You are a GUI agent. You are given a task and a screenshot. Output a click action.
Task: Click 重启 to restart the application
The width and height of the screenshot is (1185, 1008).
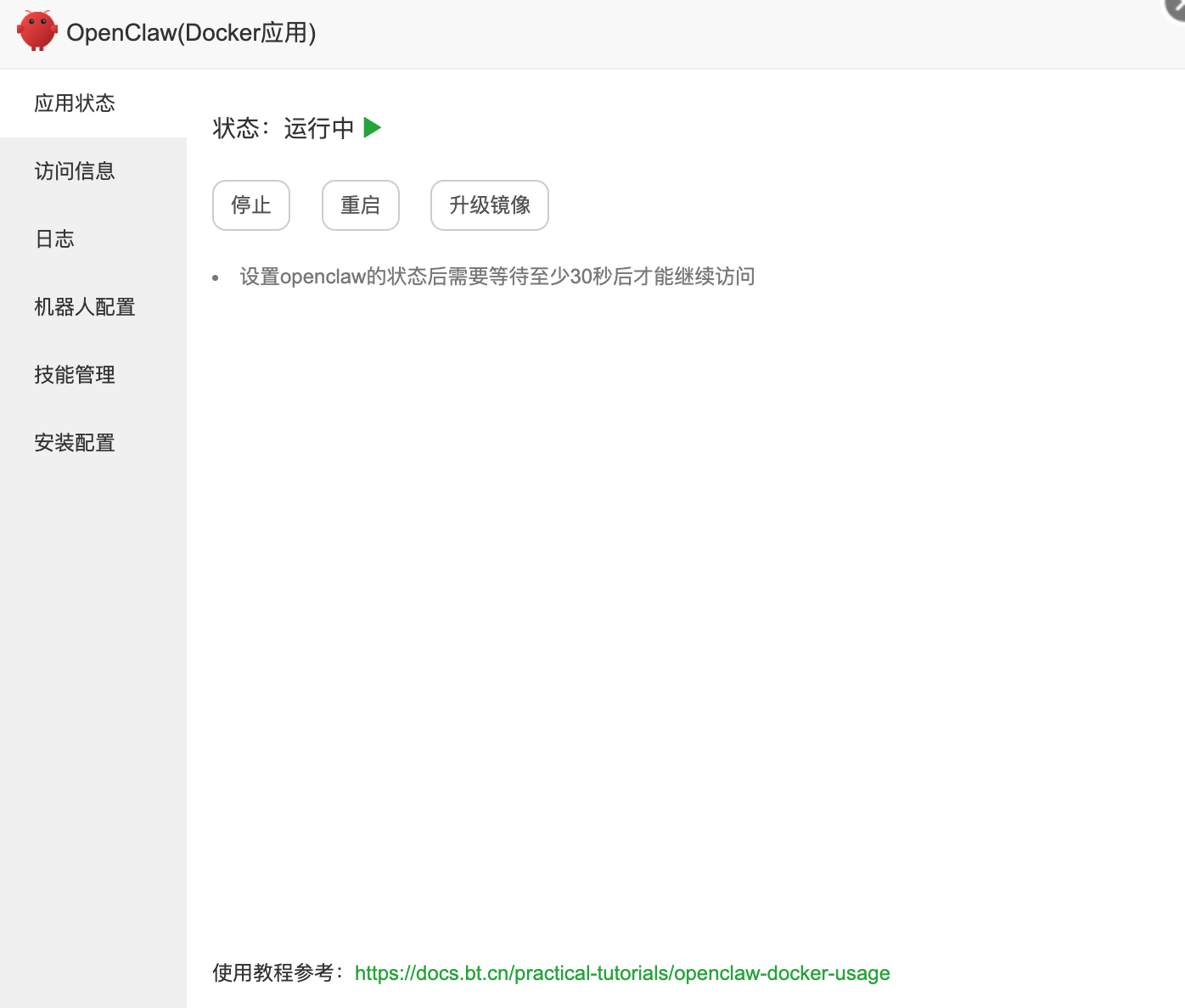coord(360,205)
